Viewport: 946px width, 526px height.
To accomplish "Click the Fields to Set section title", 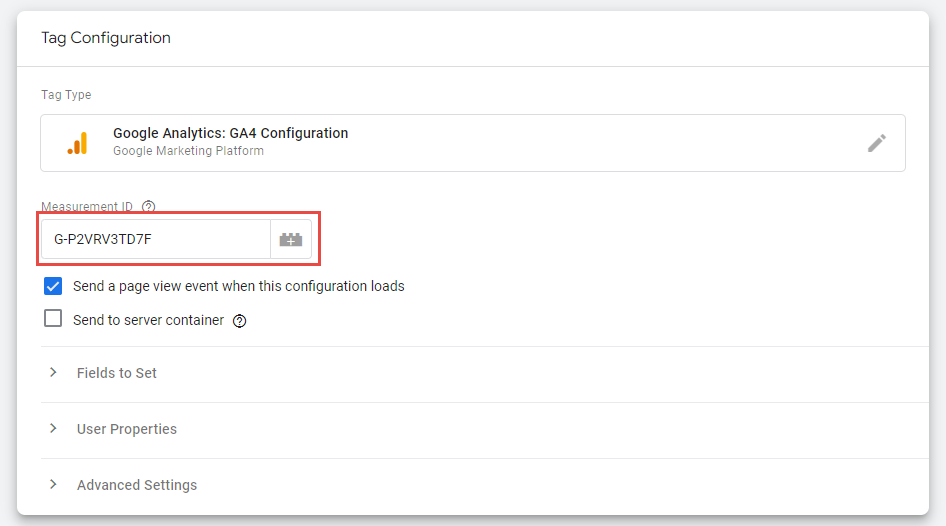I will point(117,373).
